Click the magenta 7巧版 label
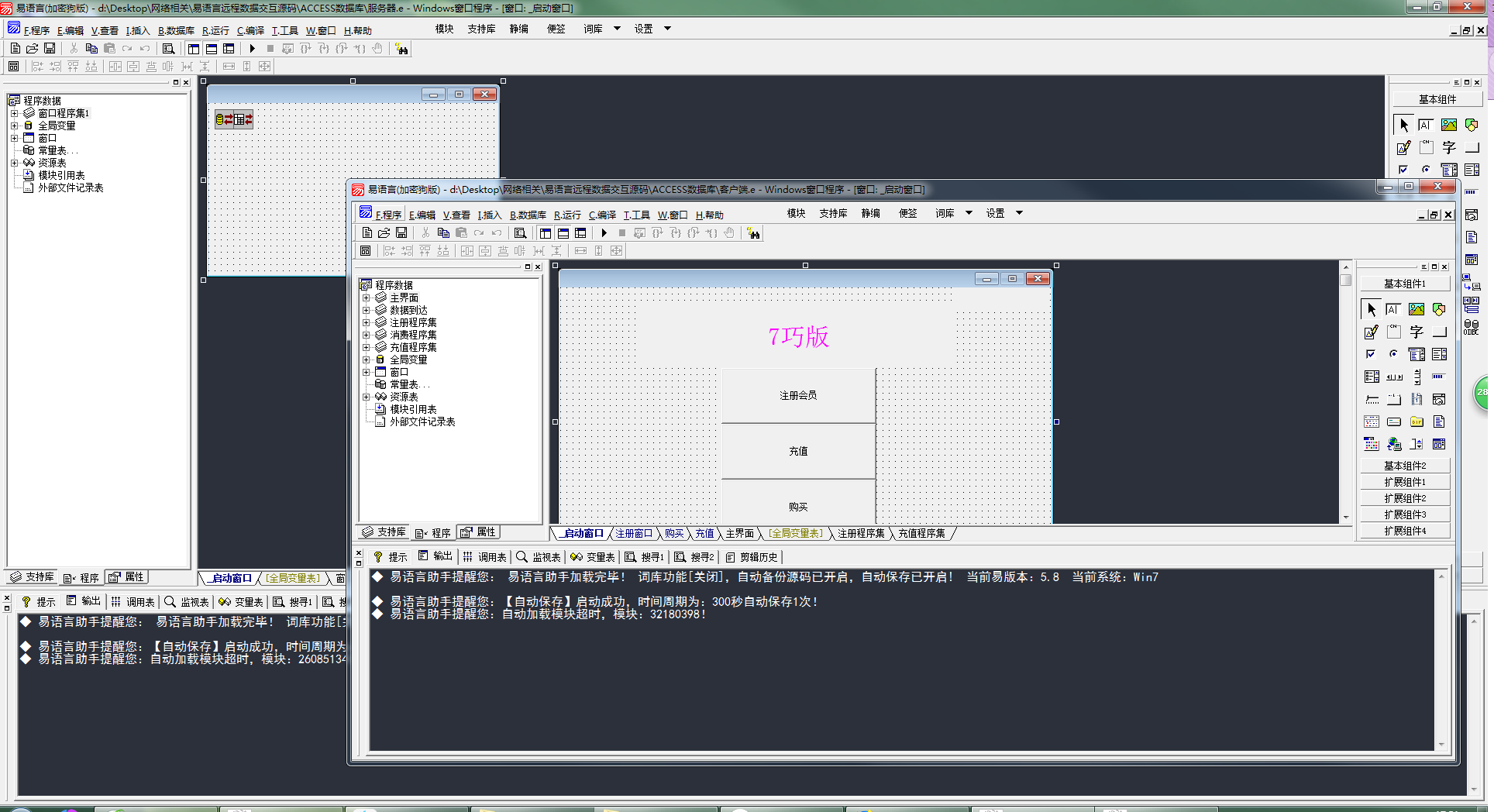Viewport: 1494px width, 812px height. point(798,336)
